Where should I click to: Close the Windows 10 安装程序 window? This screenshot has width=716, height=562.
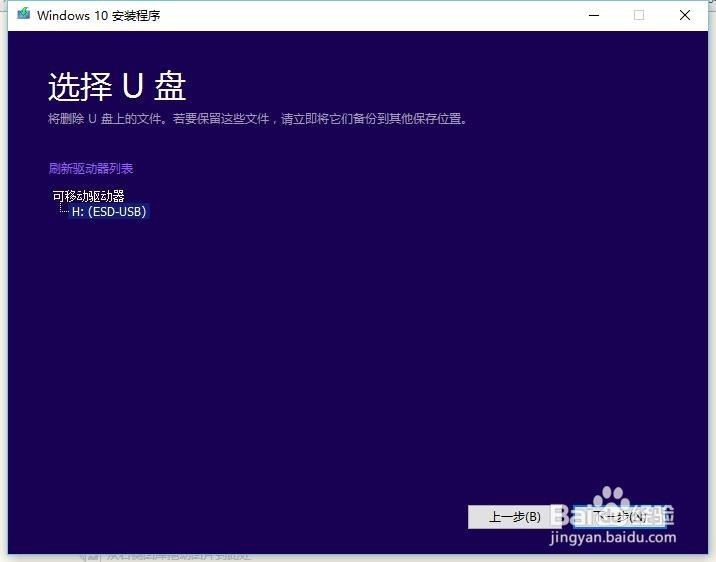pyautogui.click(x=684, y=15)
